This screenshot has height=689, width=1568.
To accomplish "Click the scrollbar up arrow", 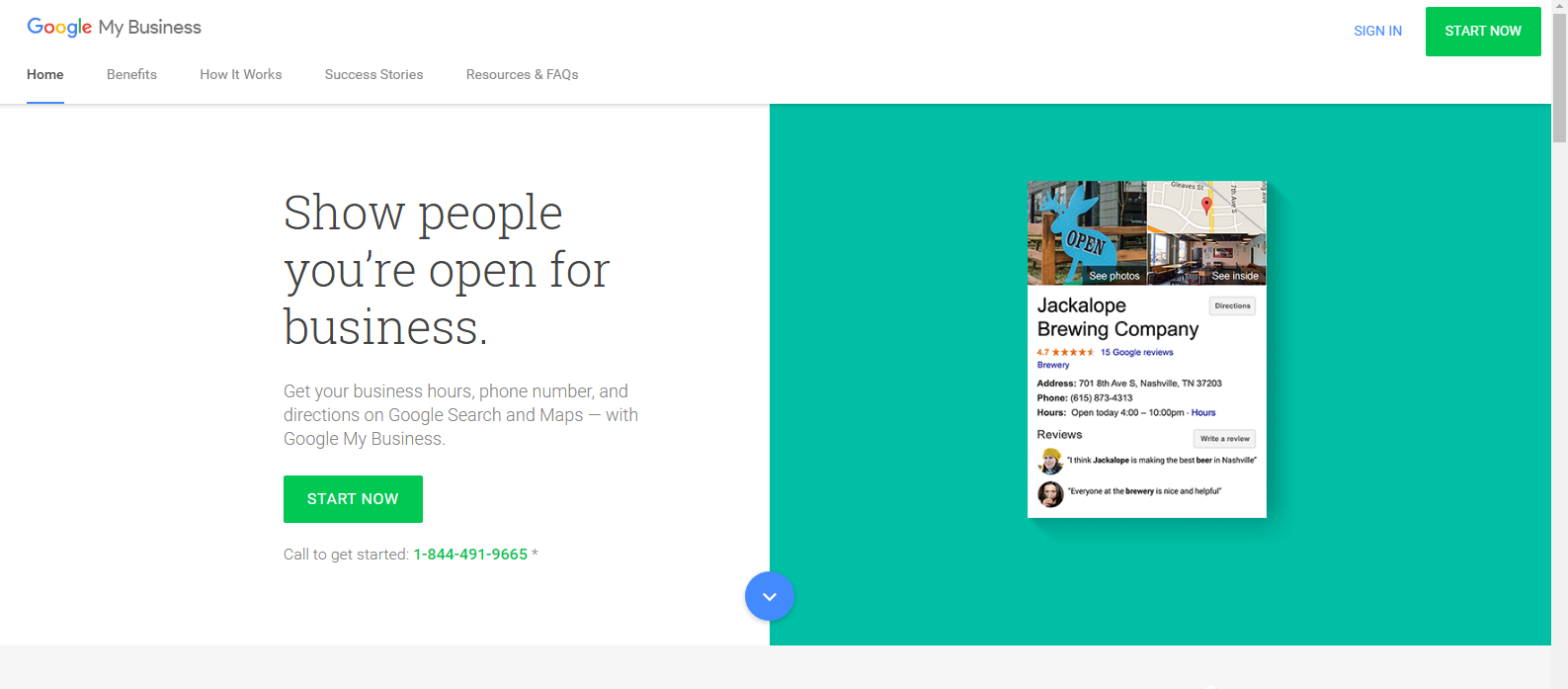I will pos(1559,8).
